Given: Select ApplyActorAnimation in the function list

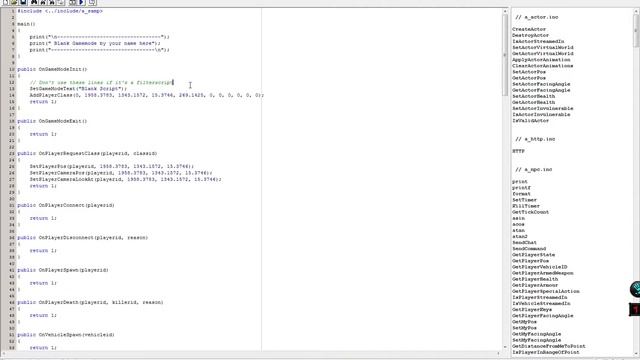Looking at the screenshot, I should point(541,60).
